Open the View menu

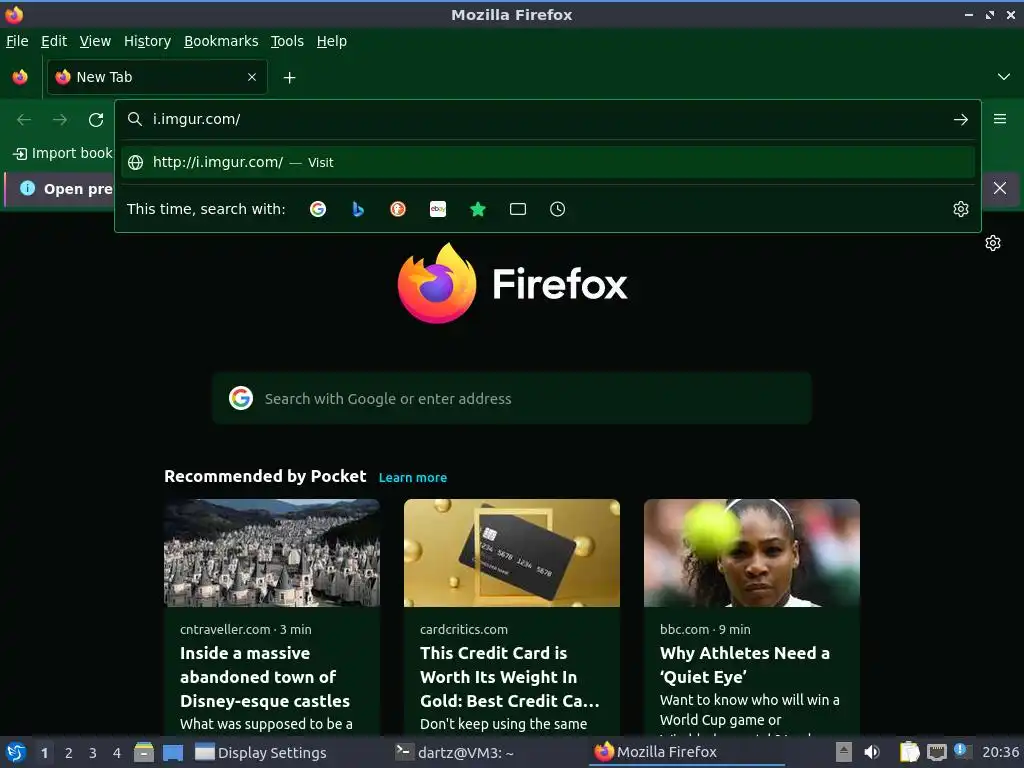pos(95,41)
